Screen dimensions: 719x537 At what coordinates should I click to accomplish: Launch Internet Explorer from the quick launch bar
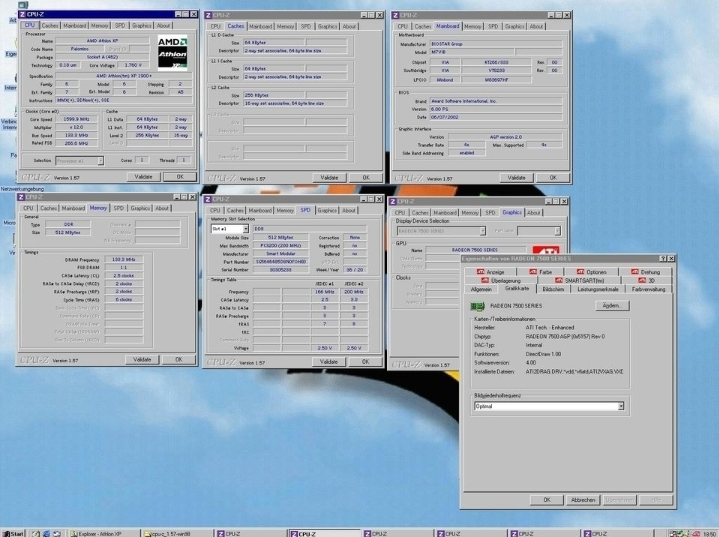coord(46,533)
